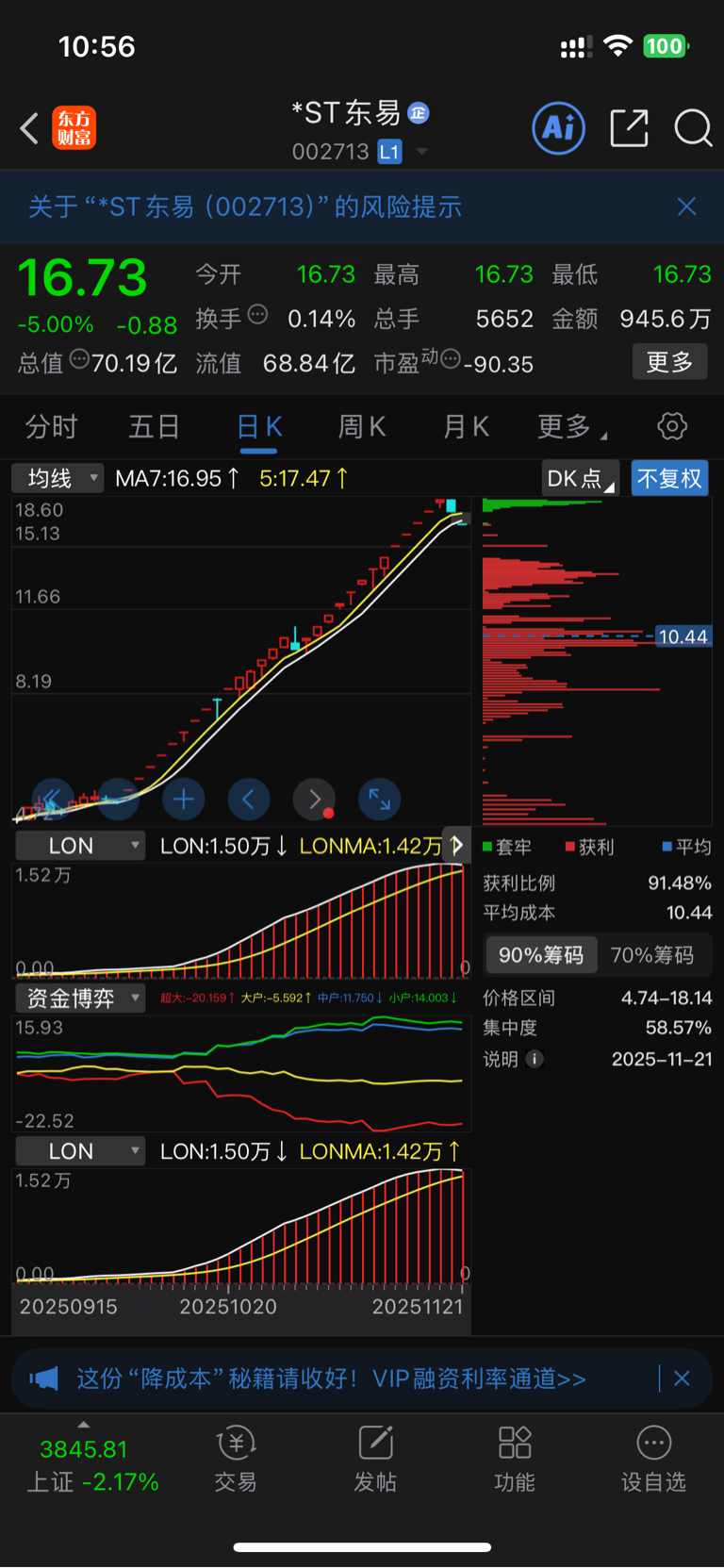Screen dimensions: 724x1568
Task: Add stock via 设自选 icon
Action: pos(653,1460)
